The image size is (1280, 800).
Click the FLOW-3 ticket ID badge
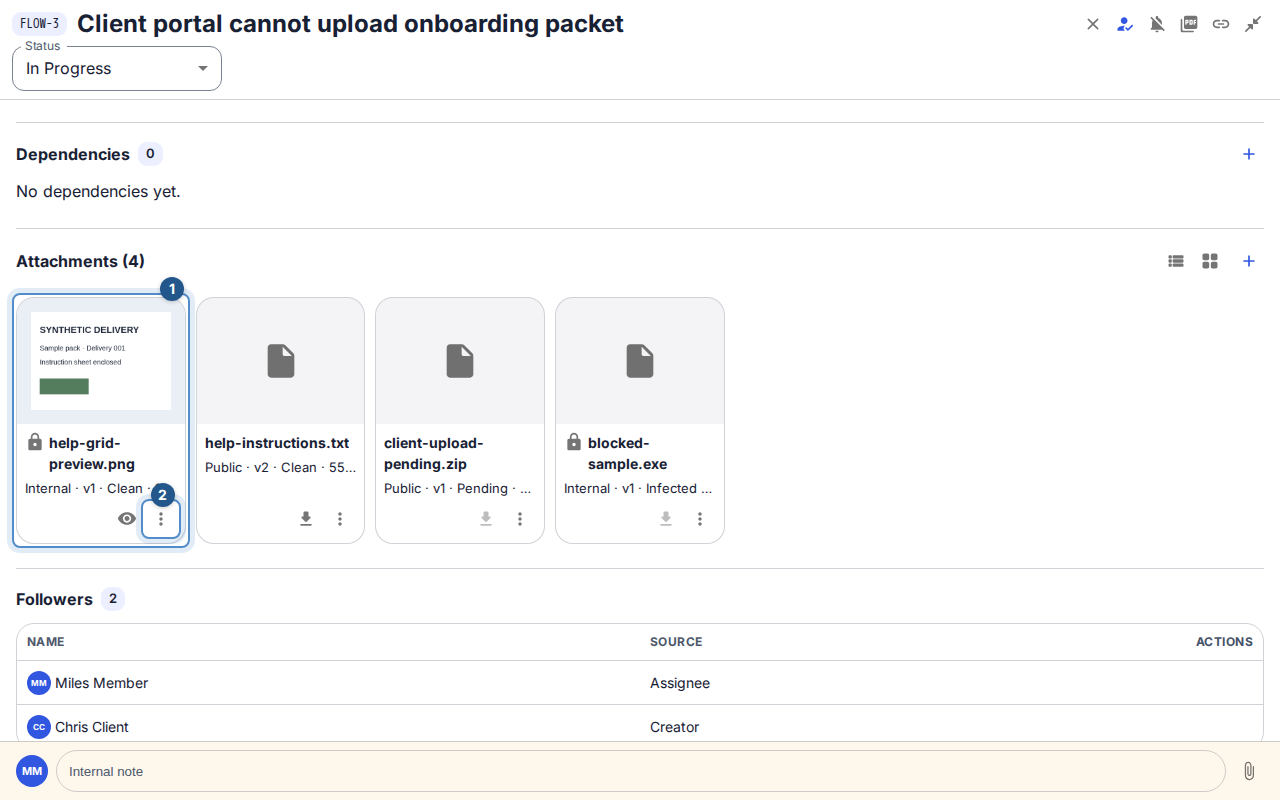40,24
